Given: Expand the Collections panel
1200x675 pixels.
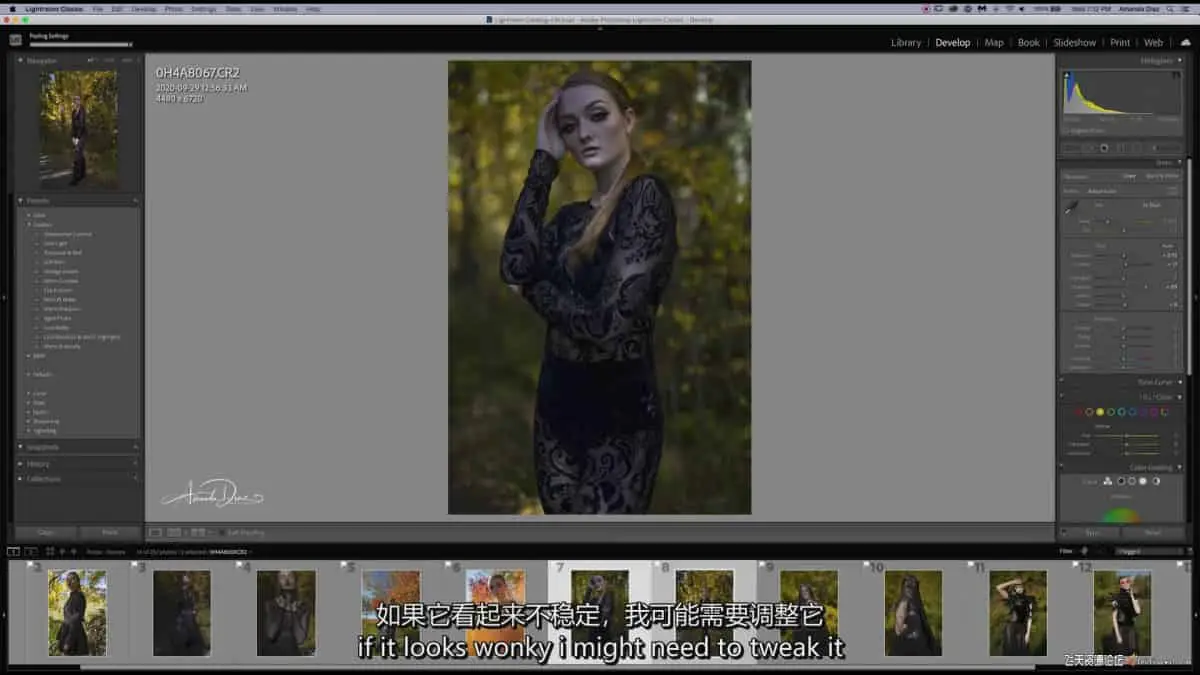Looking at the screenshot, I should (x=21, y=479).
